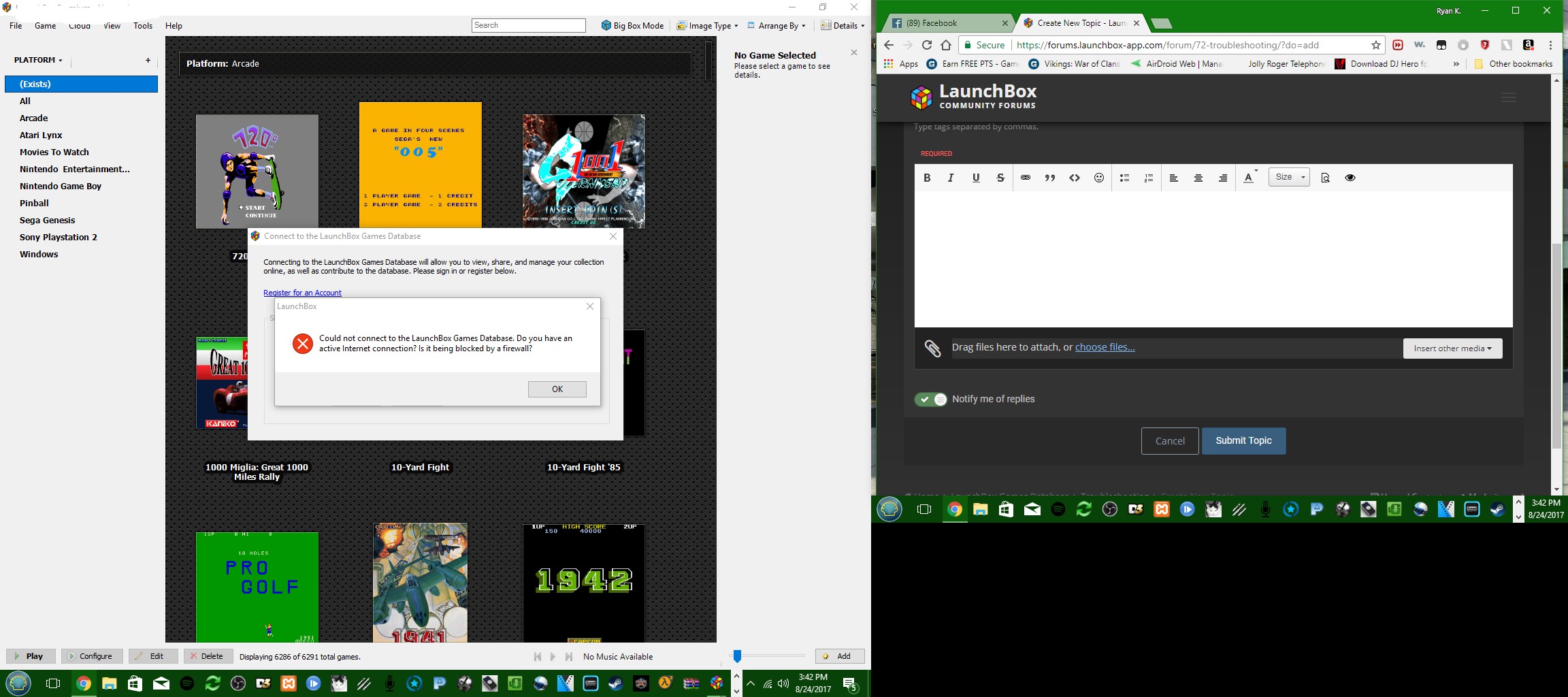Insert a numbered list in the editor

(x=1149, y=178)
